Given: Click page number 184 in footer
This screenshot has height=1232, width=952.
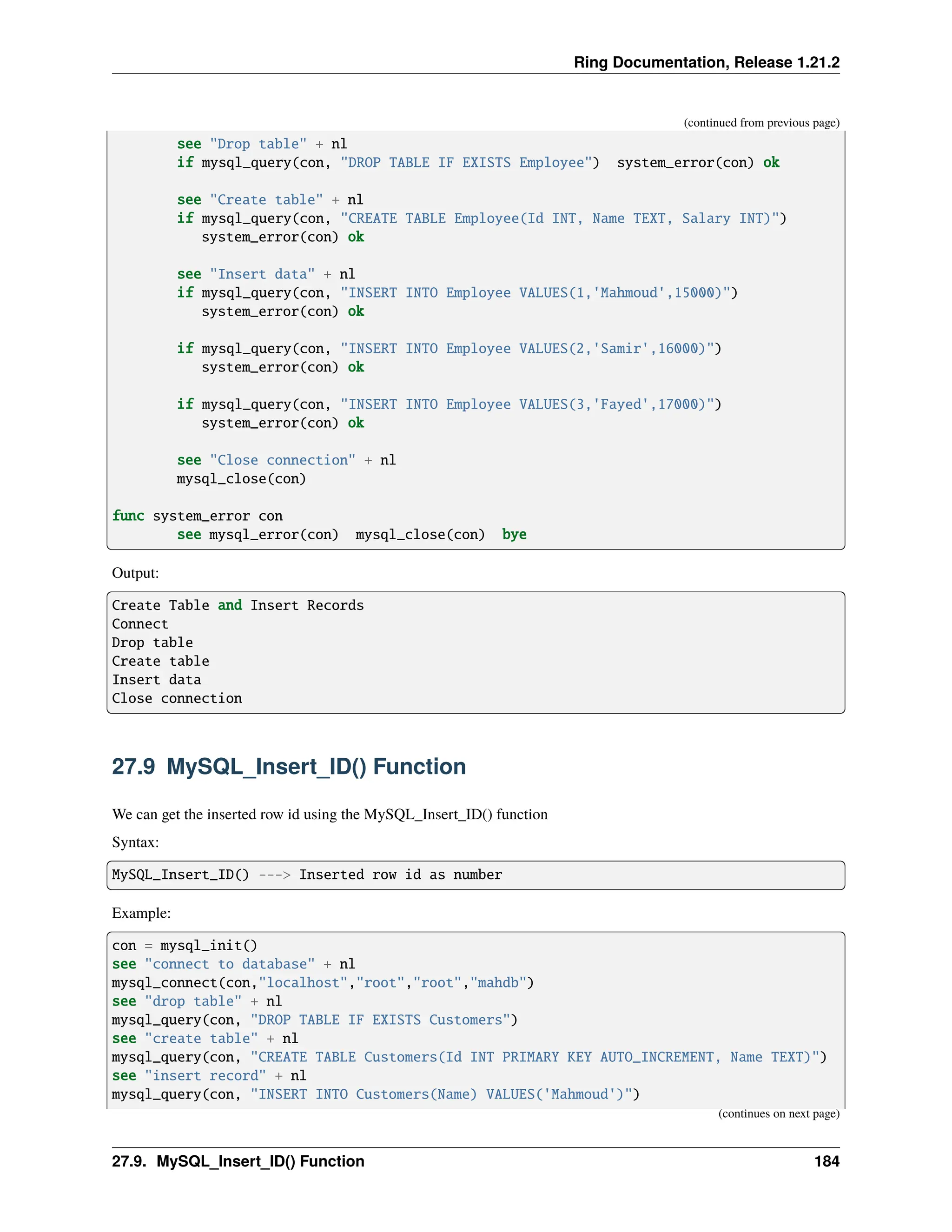Looking at the screenshot, I should 826,1161.
